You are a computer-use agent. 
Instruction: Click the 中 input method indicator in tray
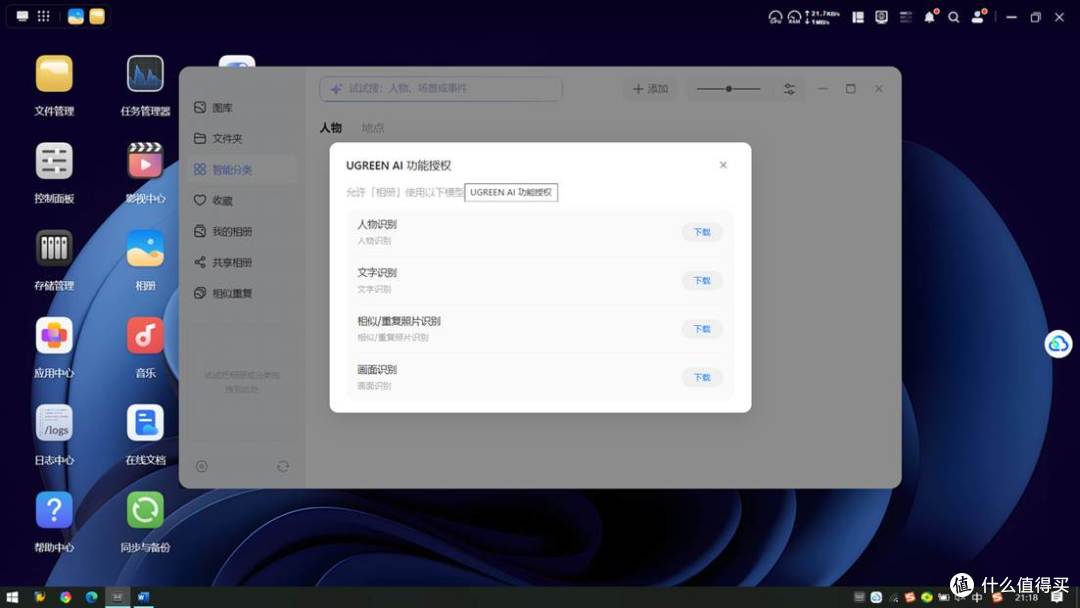coord(977,598)
